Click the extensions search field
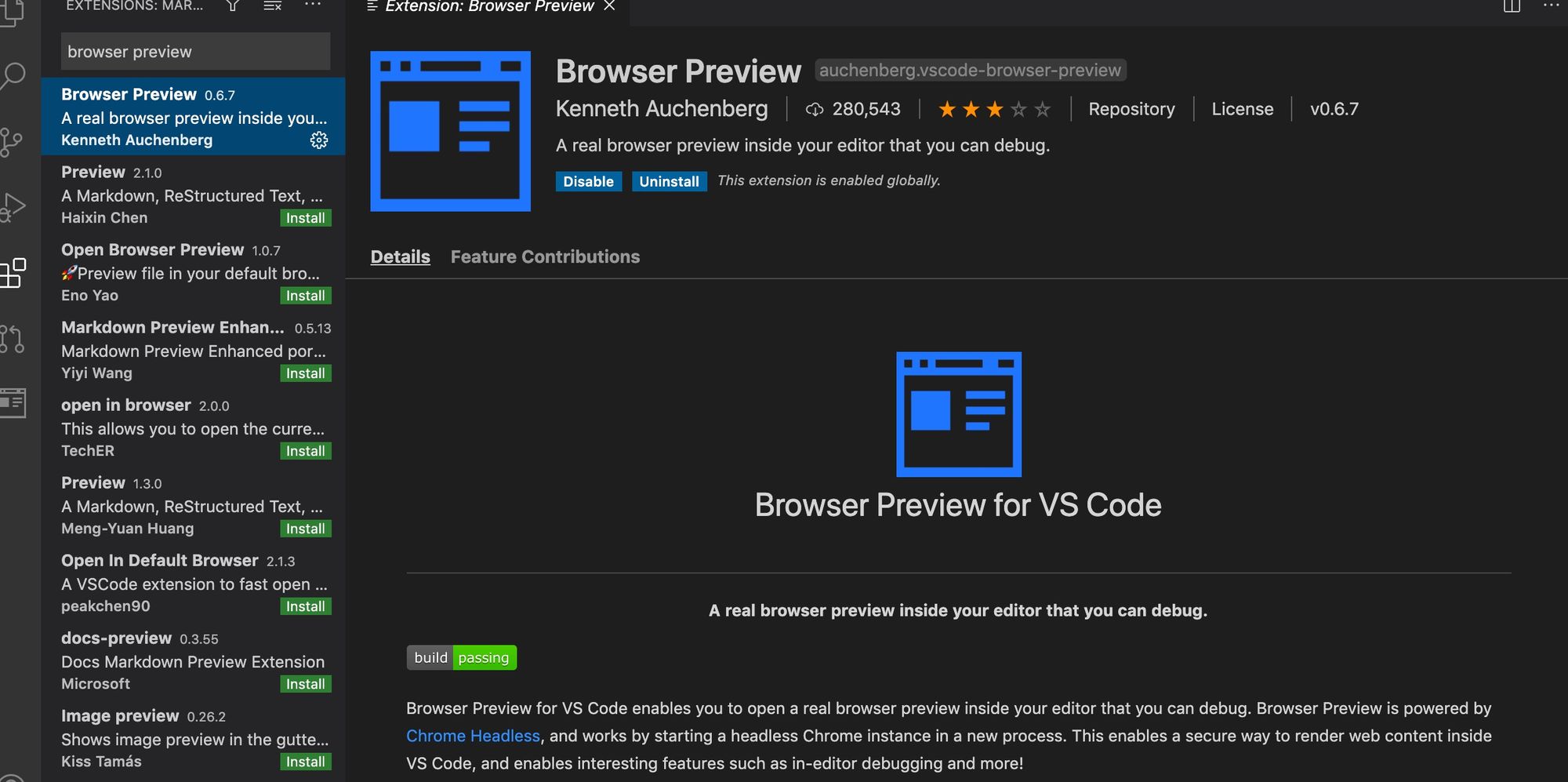This screenshot has width=1568, height=782. (195, 52)
